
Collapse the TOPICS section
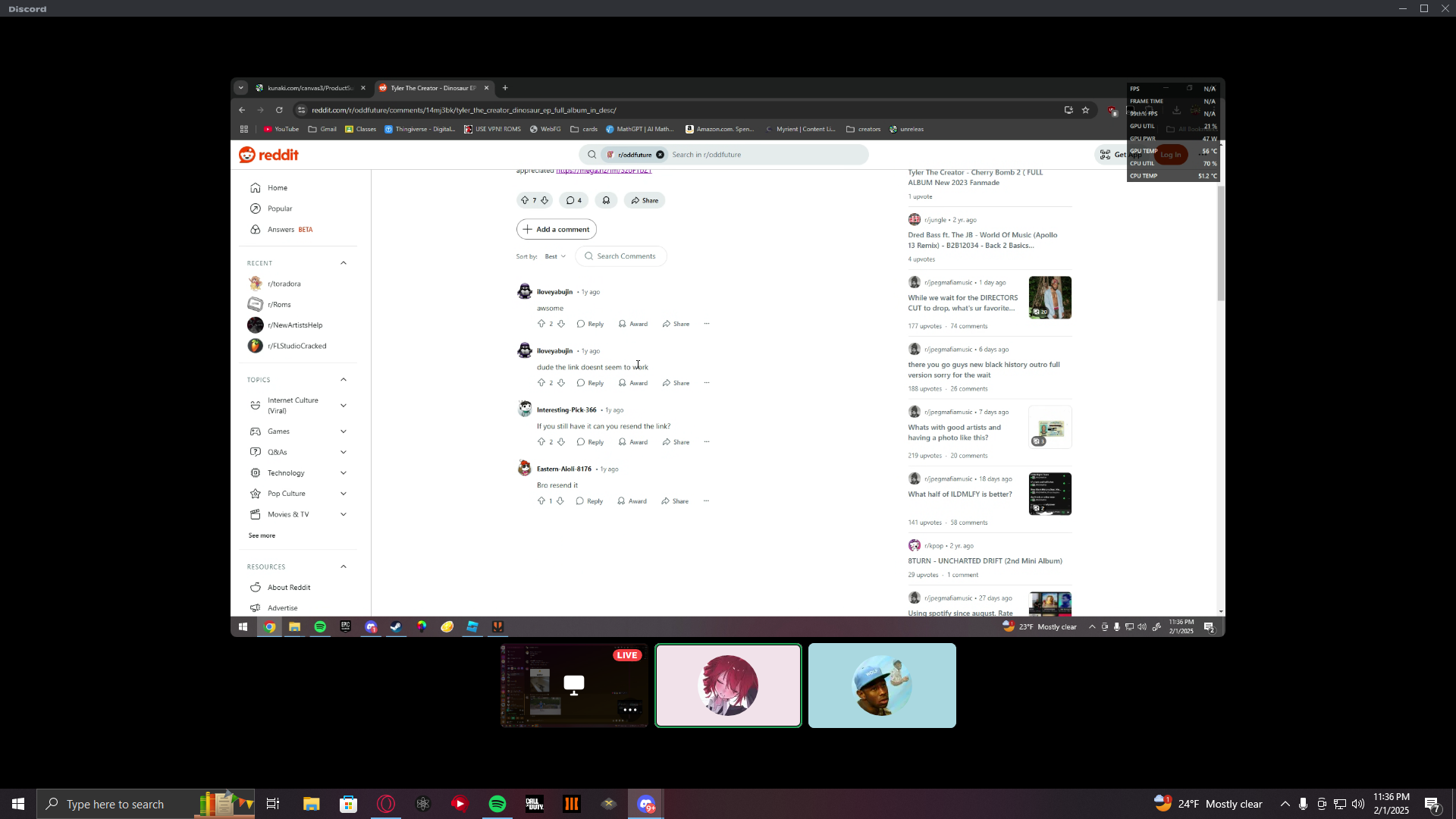pyautogui.click(x=344, y=380)
